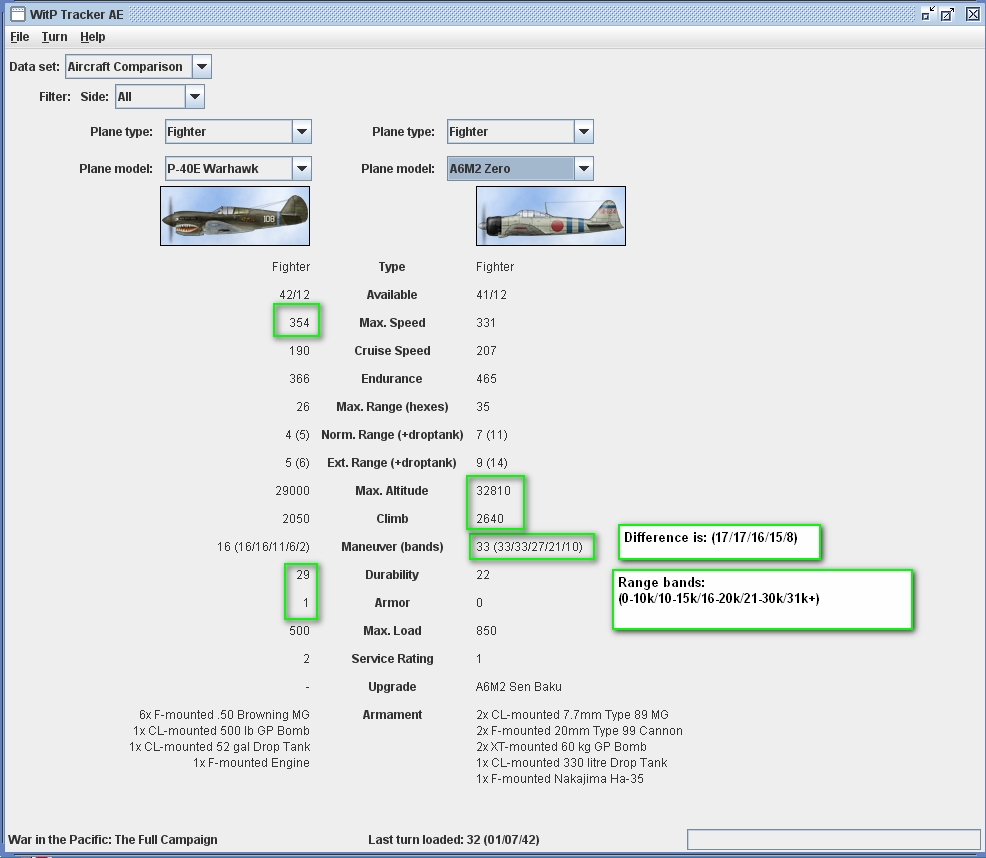Open the Help menu
Image resolution: width=986 pixels, height=858 pixels.
(x=92, y=36)
